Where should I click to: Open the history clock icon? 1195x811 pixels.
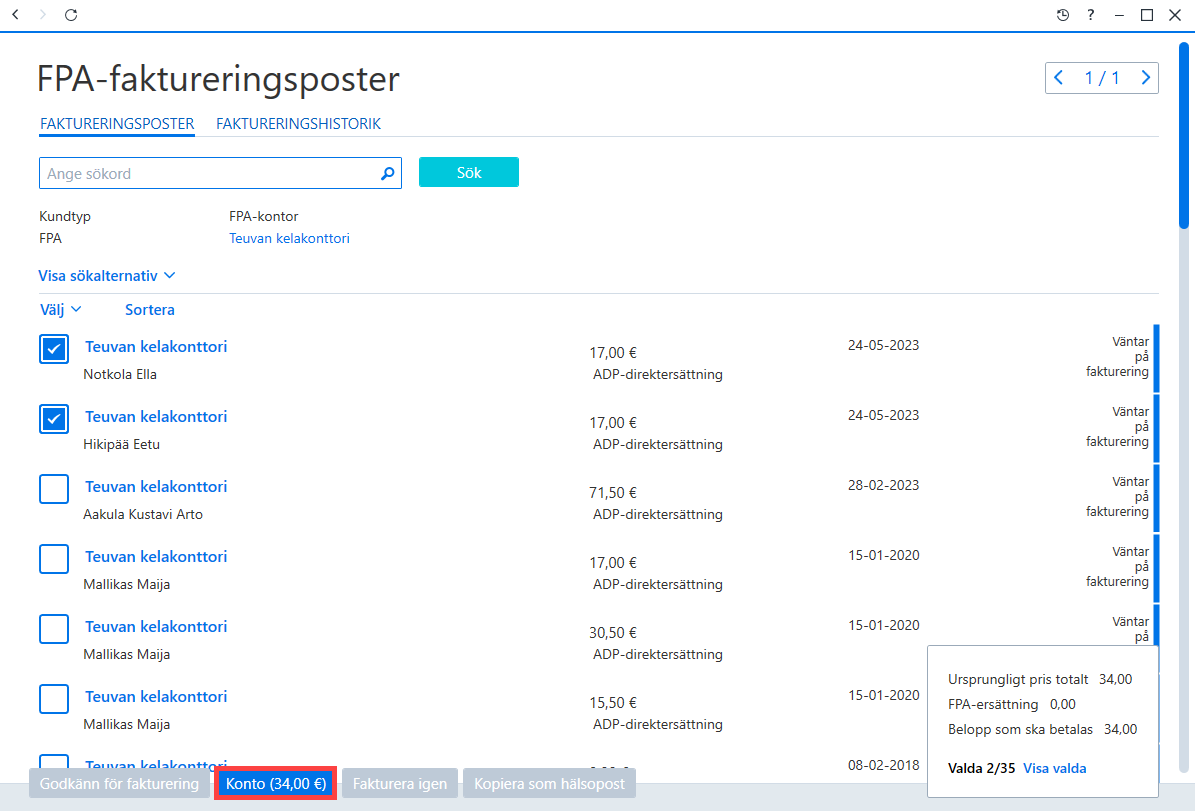click(1062, 14)
